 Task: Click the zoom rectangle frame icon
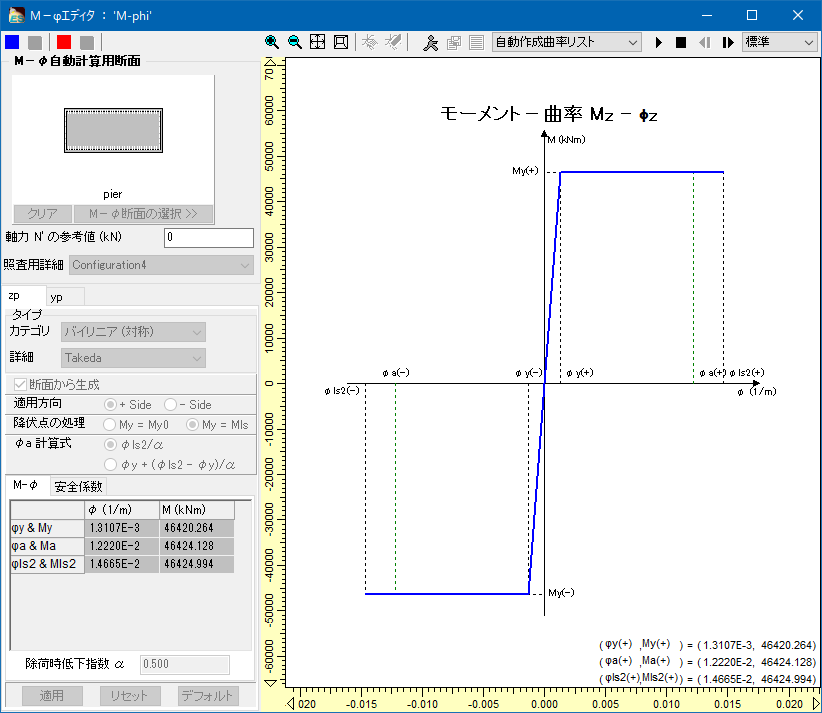(x=340, y=42)
